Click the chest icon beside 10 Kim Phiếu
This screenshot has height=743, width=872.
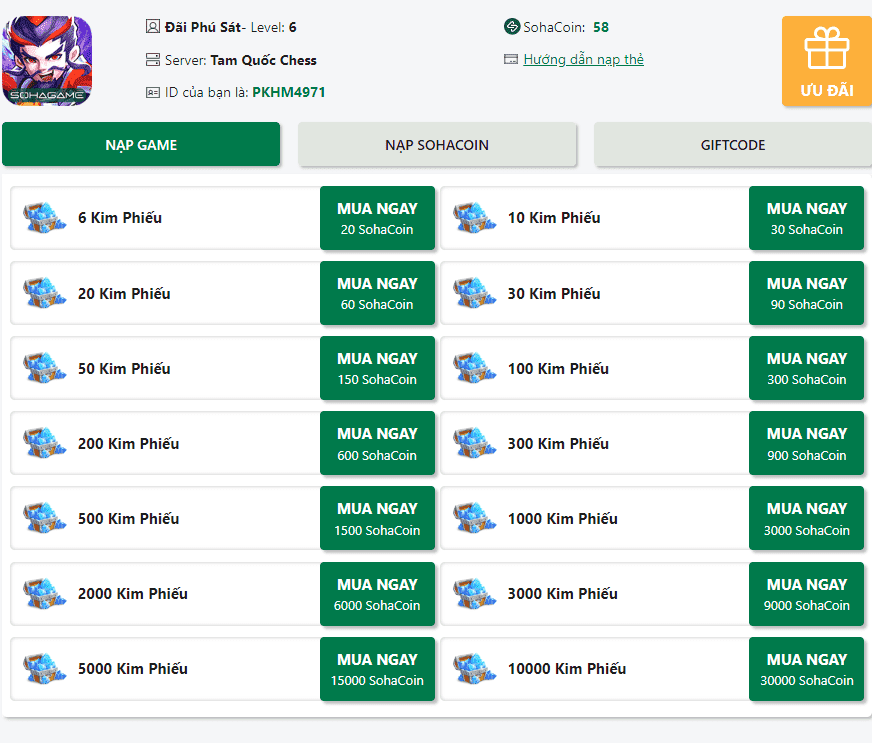coord(474,218)
